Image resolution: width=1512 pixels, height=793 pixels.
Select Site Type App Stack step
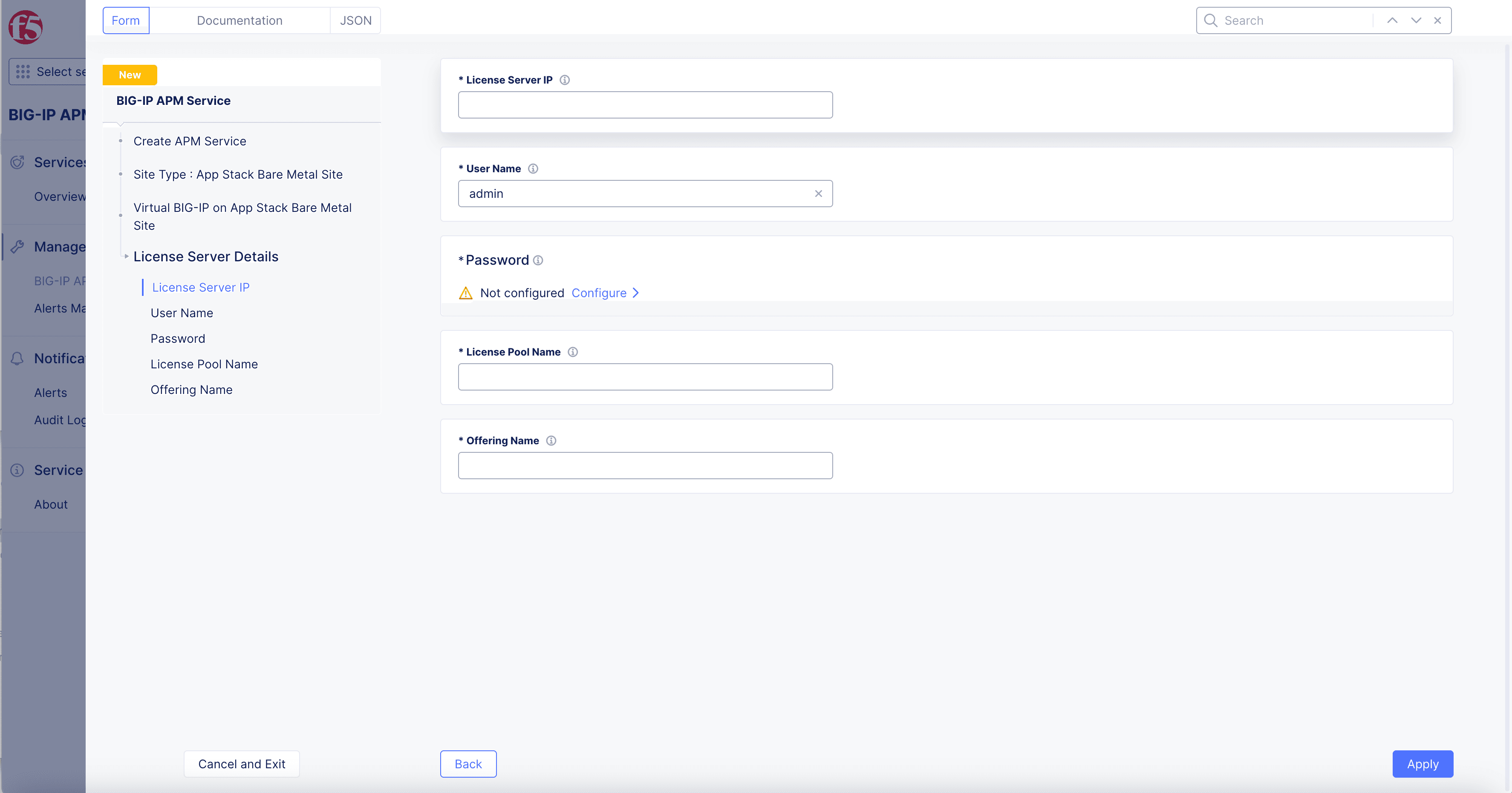pos(238,174)
